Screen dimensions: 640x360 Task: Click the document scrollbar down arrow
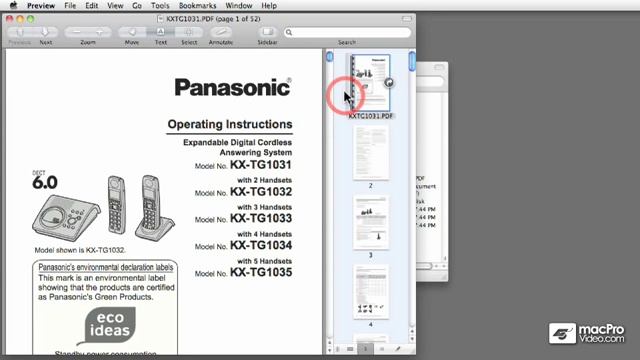329,350
